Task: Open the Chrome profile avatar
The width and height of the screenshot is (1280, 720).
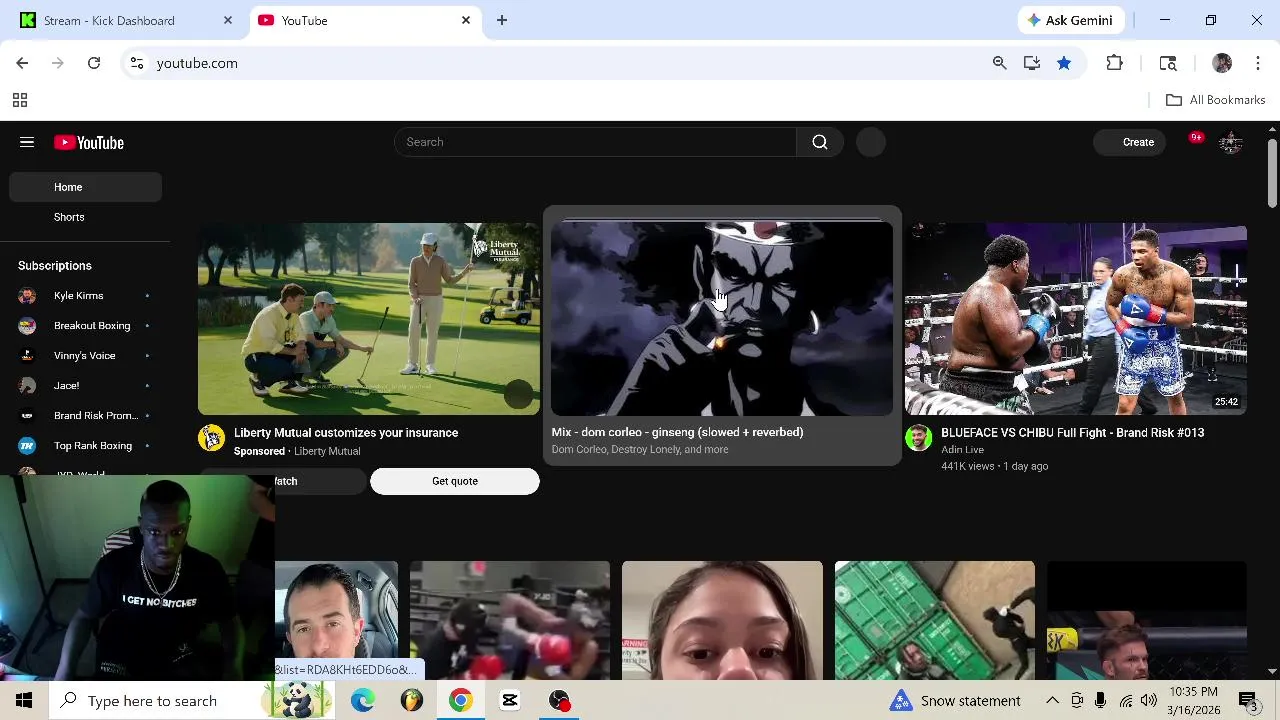Action: click(x=1222, y=63)
